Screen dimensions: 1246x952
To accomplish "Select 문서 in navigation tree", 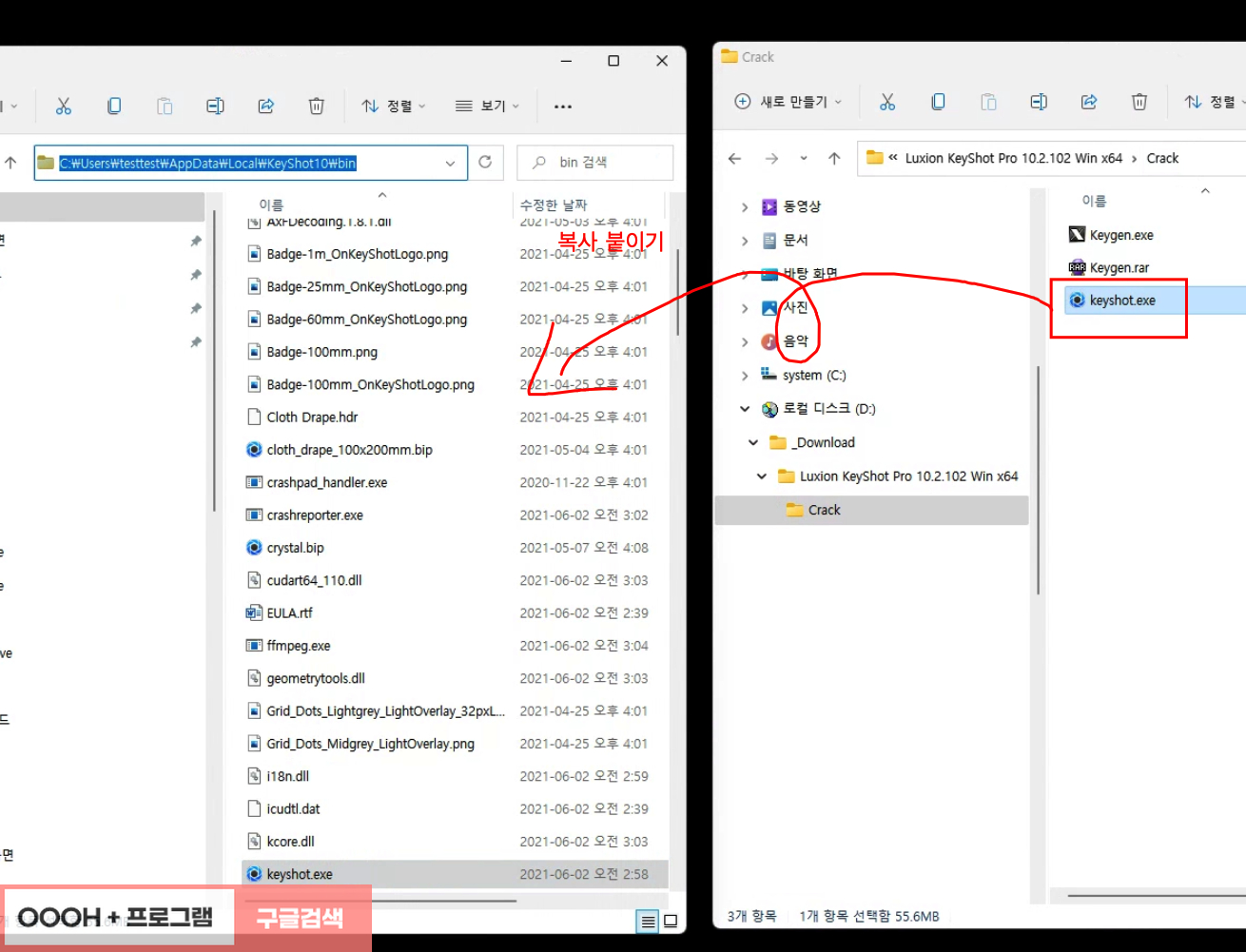I will coord(786,241).
